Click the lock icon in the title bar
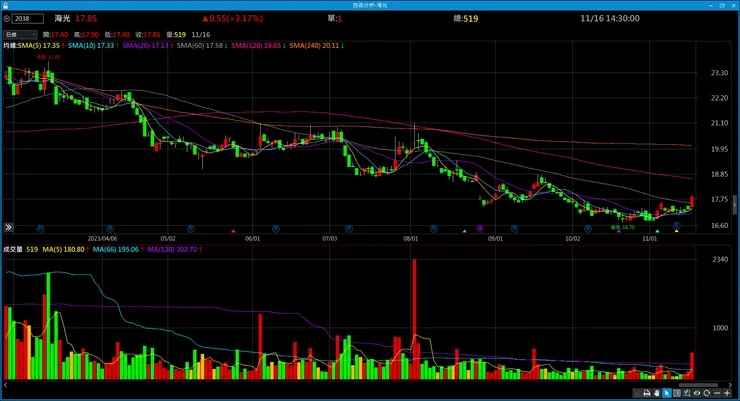Screen dimensions: 740x401 (5, 5)
